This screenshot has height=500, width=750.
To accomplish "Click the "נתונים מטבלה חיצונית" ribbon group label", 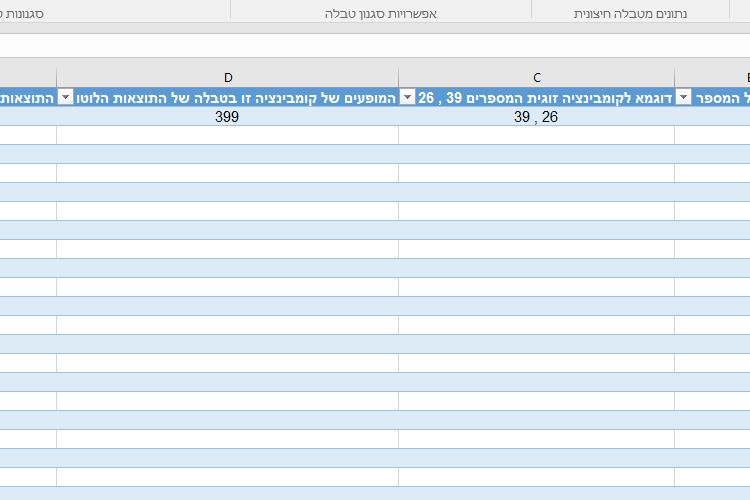I will coord(637,14).
